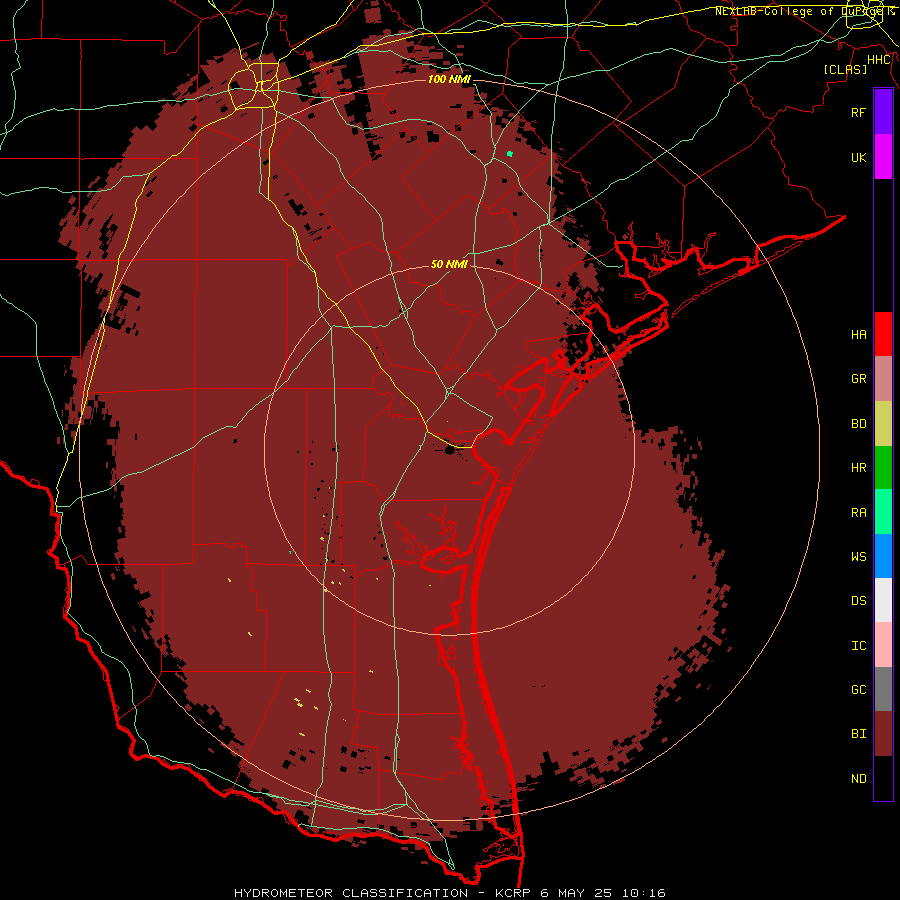Click the 'HHC' product label
900x900 pixels.
(x=879, y=60)
